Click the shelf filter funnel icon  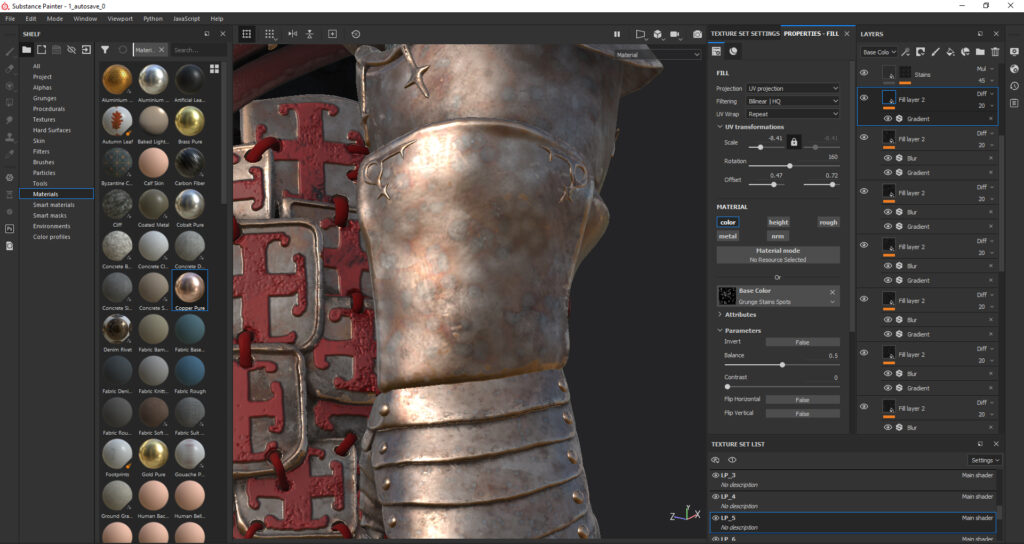pos(105,49)
